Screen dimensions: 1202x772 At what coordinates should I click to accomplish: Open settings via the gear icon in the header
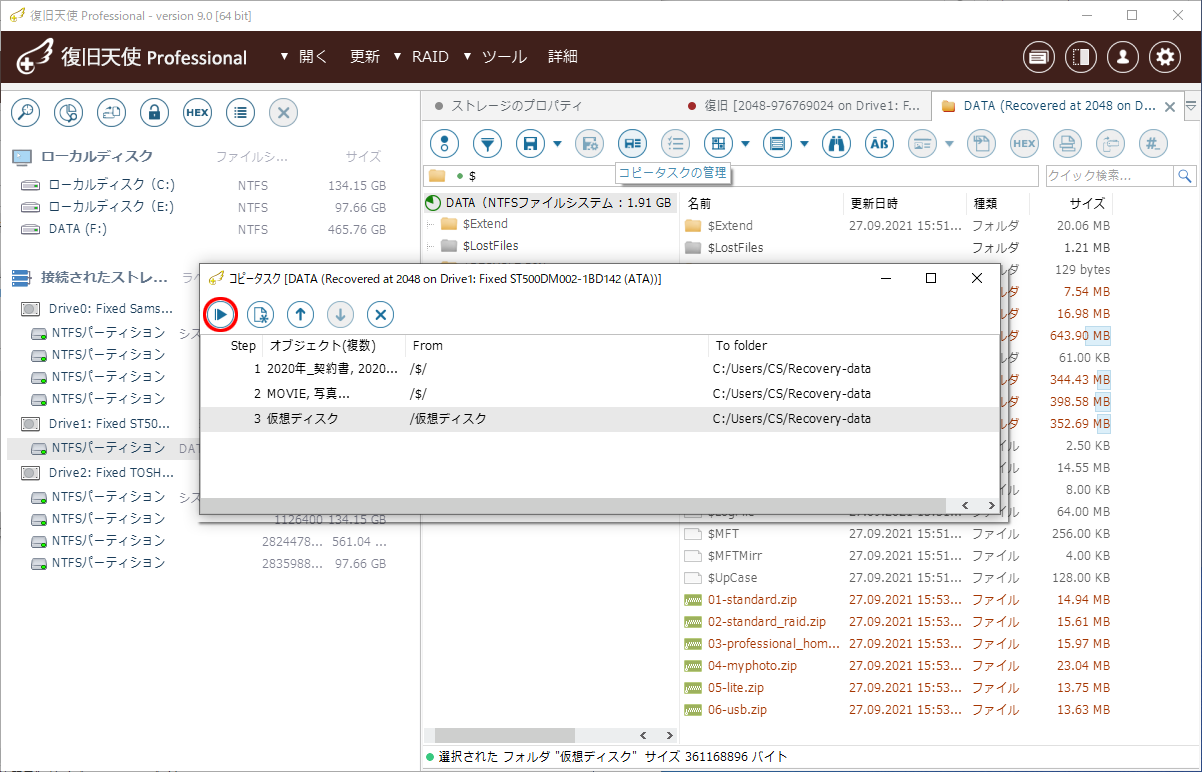[1165, 57]
